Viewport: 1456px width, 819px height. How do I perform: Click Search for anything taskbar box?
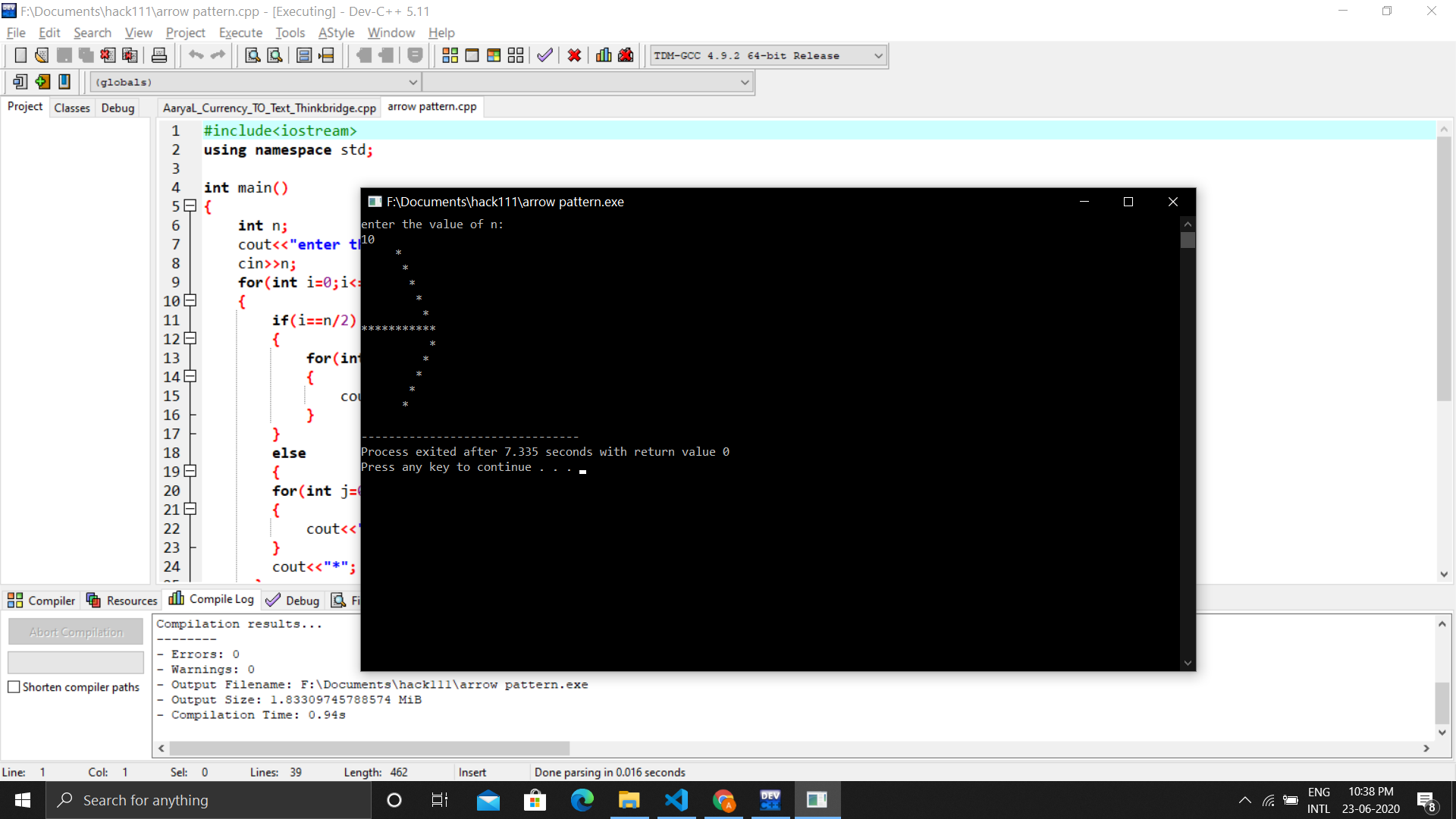coord(209,800)
